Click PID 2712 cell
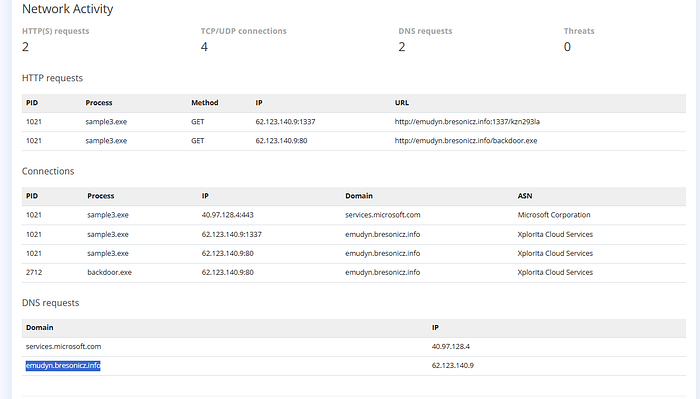This screenshot has height=399, width=700. point(34,272)
